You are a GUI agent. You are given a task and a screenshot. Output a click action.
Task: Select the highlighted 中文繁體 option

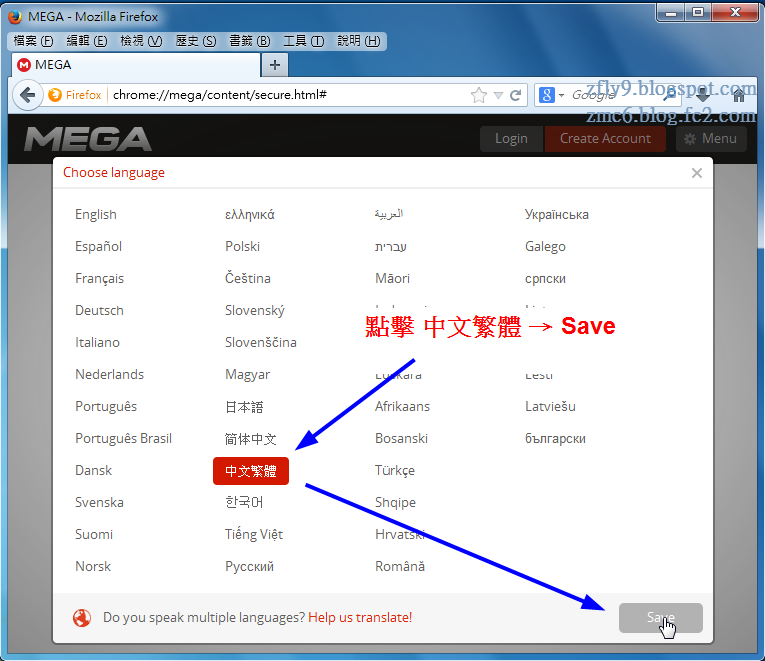coord(251,471)
